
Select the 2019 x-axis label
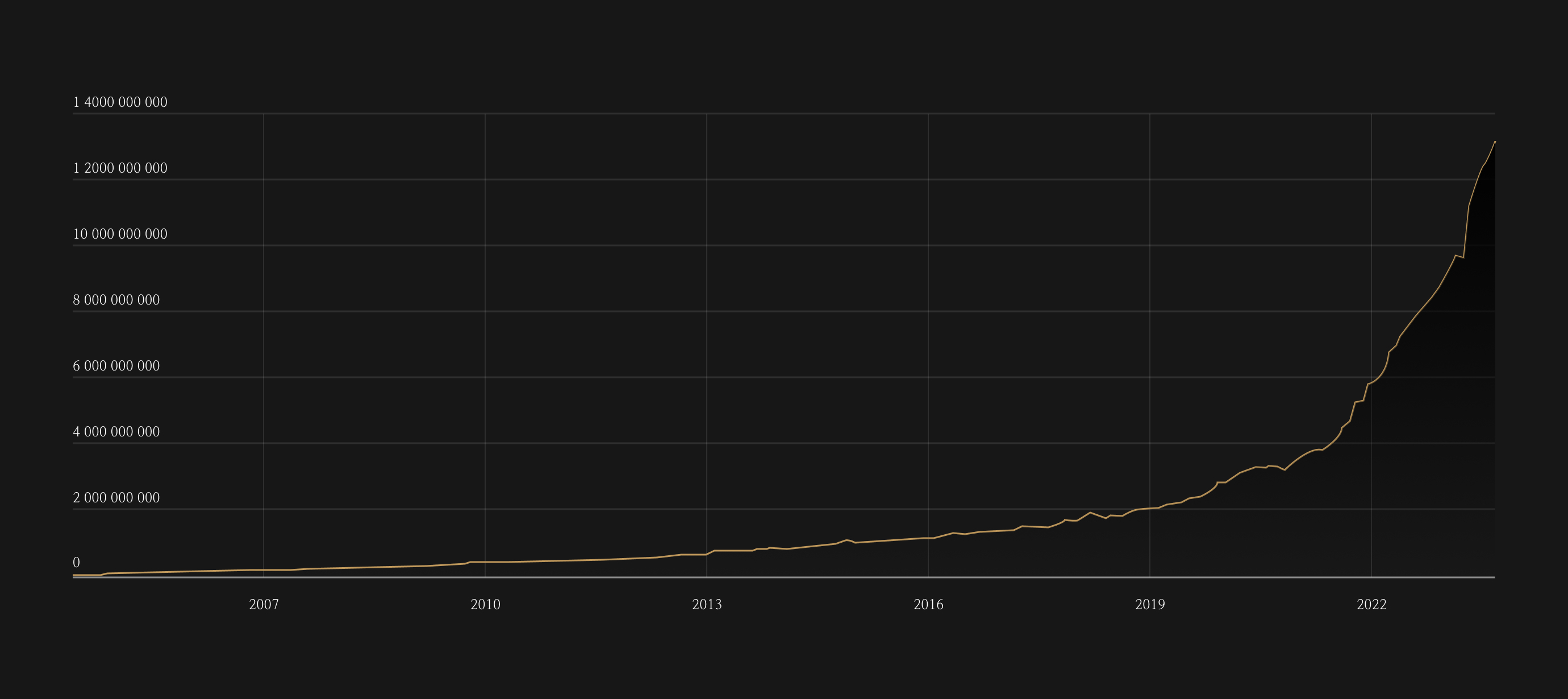tap(1150, 605)
